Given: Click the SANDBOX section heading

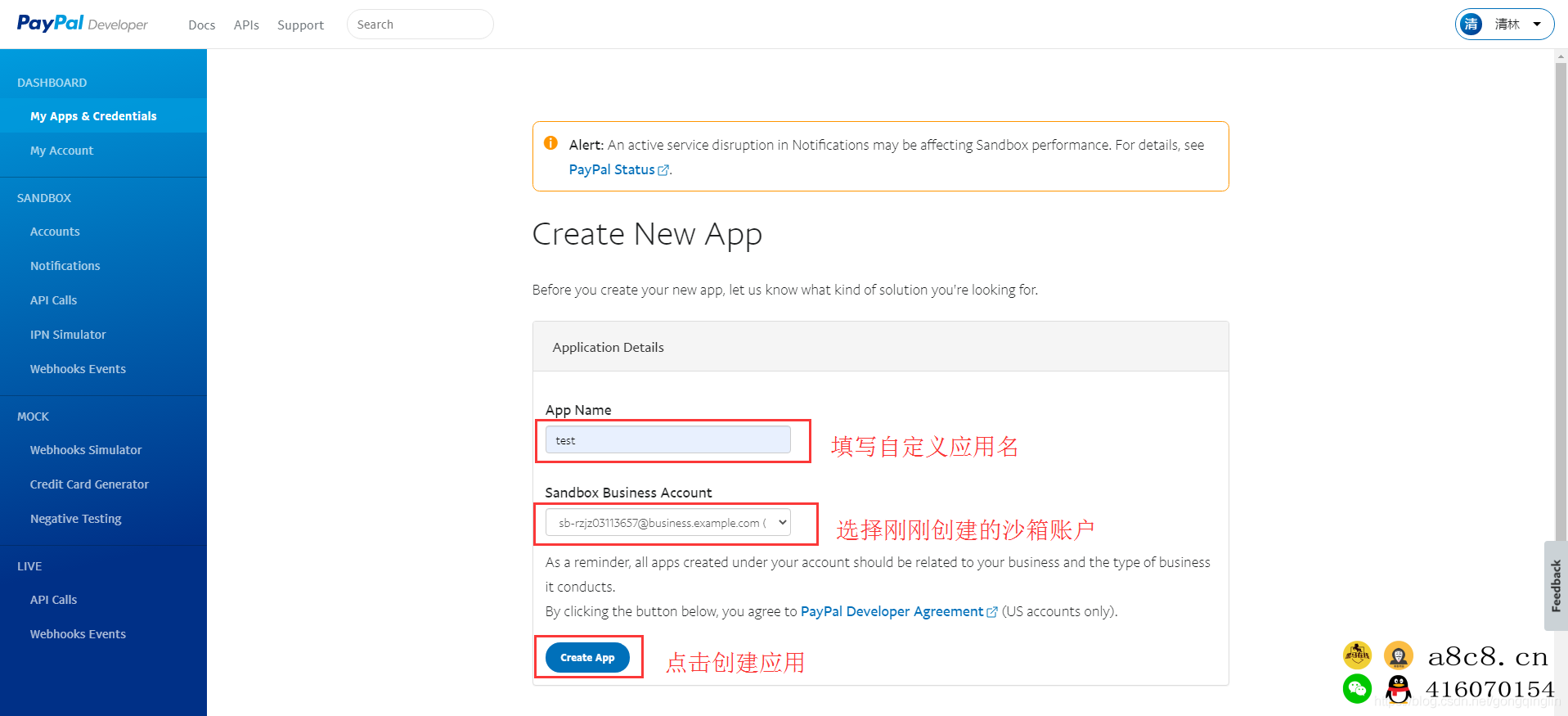Looking at the screenshot, I should coord(44,198).
